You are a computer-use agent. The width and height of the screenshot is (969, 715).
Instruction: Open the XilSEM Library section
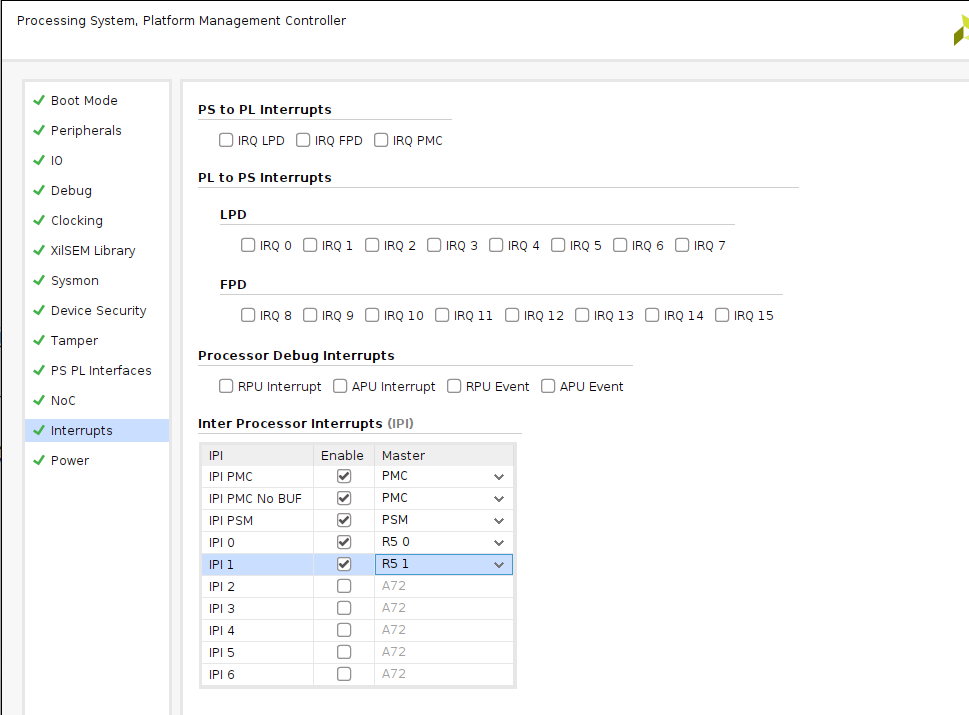coord(93,251)
